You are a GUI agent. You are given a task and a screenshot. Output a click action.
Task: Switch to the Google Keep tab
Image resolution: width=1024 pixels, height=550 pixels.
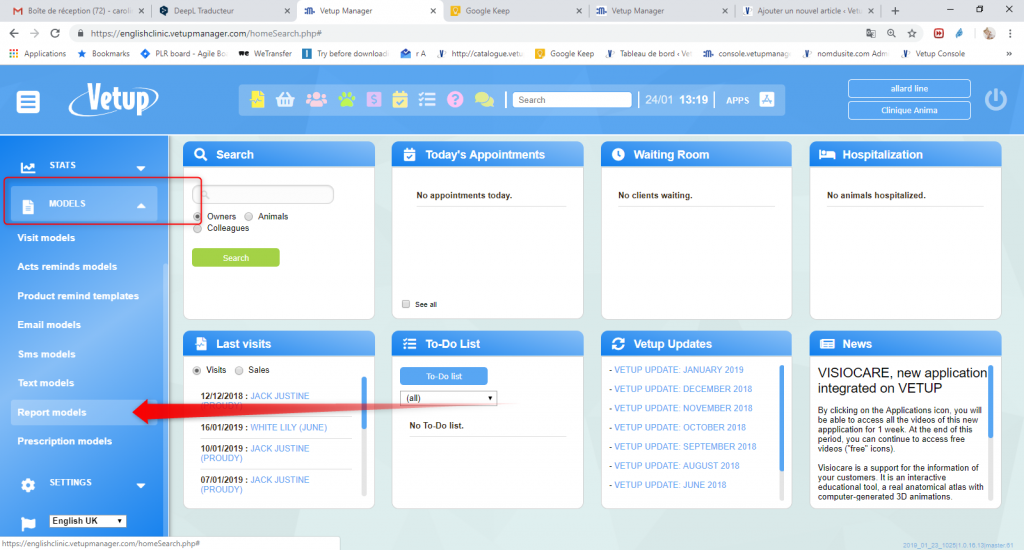pyautogui.click(x=516, y=10)
